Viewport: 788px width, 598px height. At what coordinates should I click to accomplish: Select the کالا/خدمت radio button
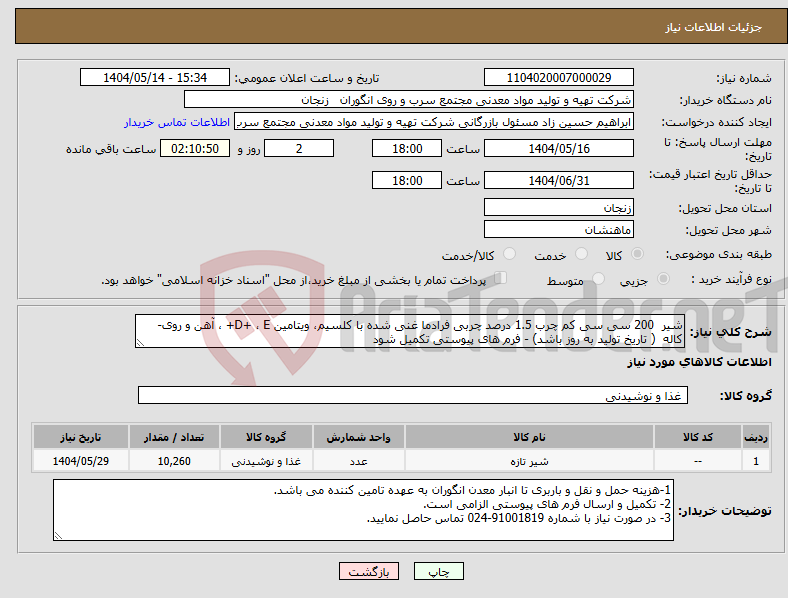[x=509, y=254]
